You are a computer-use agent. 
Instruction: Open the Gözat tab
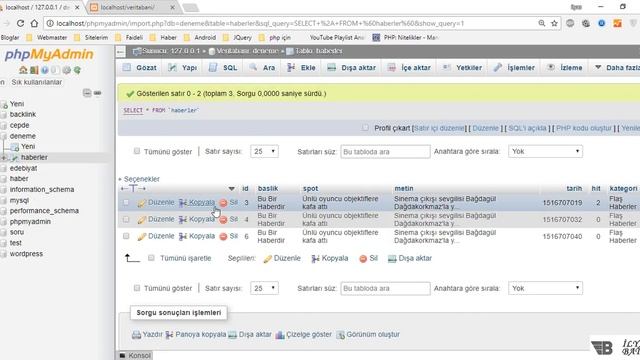140,68
